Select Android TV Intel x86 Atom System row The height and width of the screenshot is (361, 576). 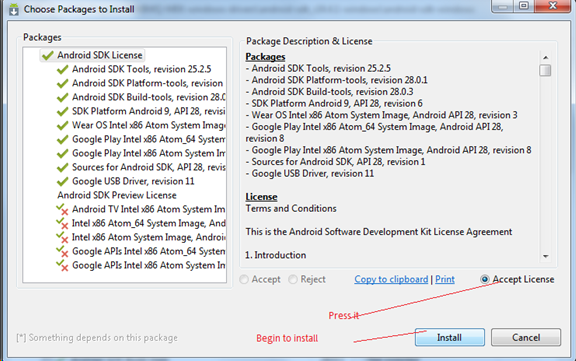pos(149,209)
